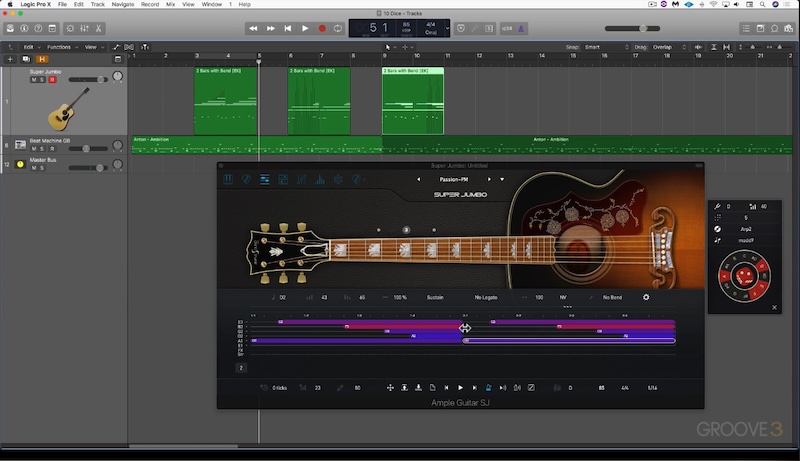This screenshot has width=800, height=461.
Task: Open the Apple menu
Action: pos(10,4)
